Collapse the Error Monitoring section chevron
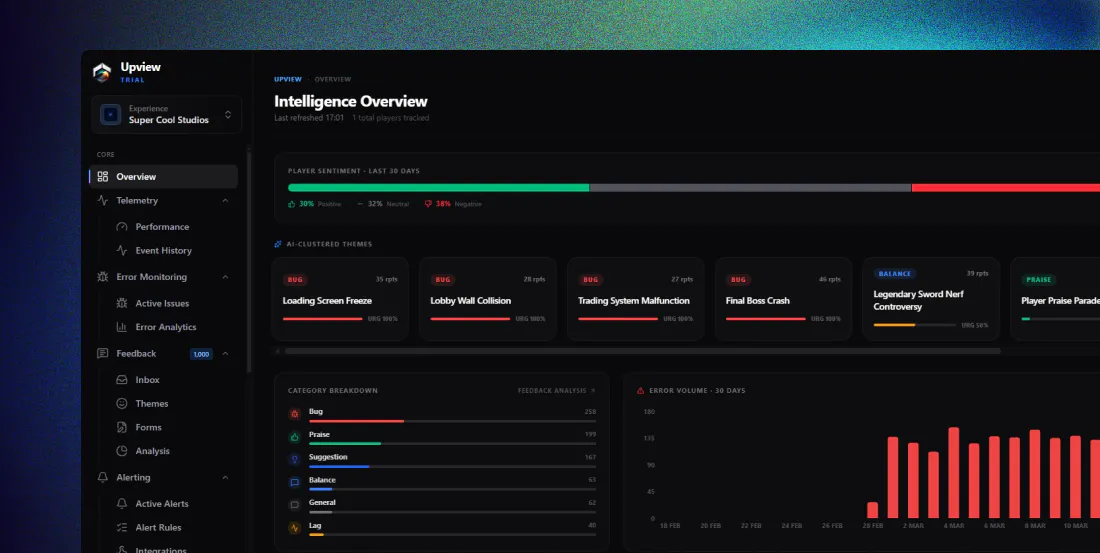This screenshot has width=1100, height=553. [225, 277]
